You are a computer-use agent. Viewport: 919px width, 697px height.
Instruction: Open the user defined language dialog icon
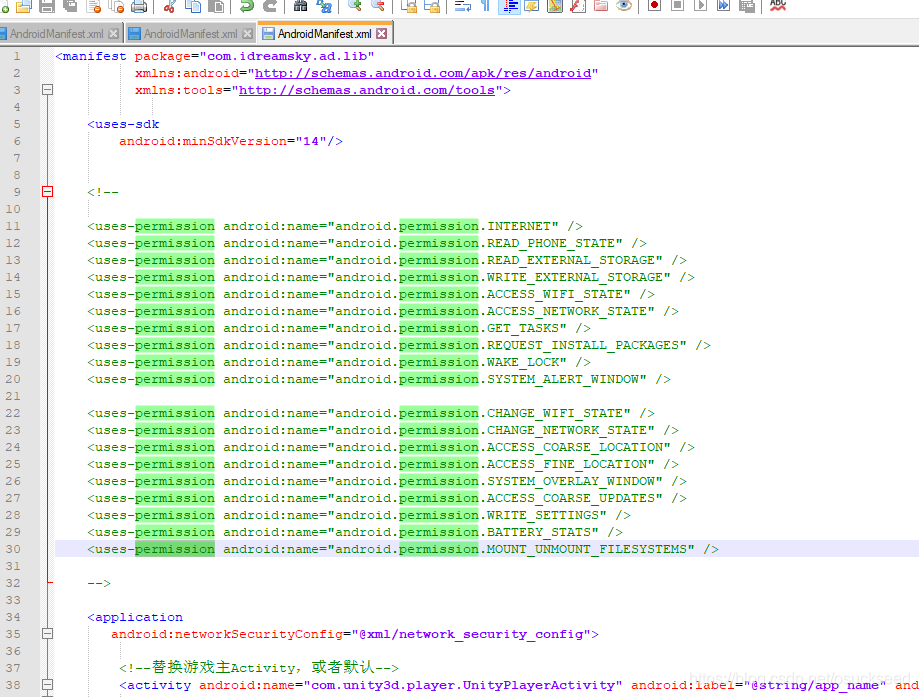click(532, 6)
